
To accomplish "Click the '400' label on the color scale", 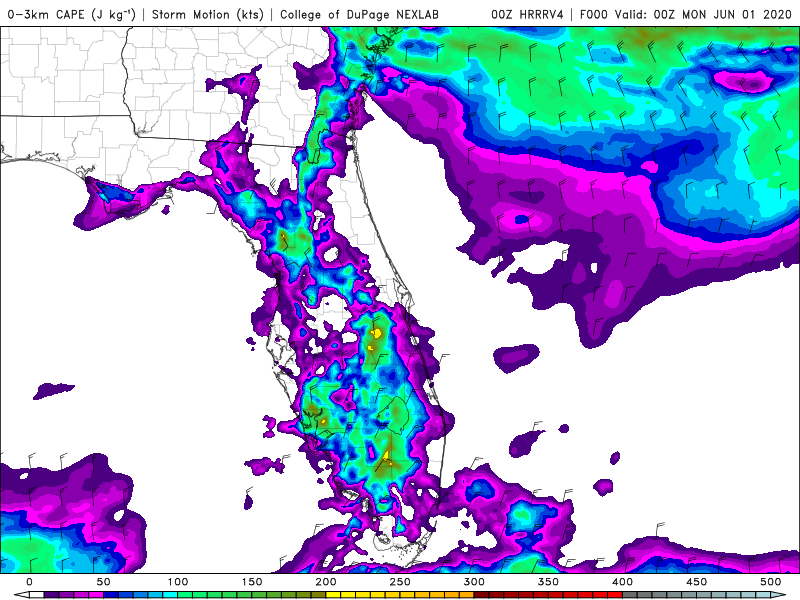I will pyautogui.click(x=622, y=582).
